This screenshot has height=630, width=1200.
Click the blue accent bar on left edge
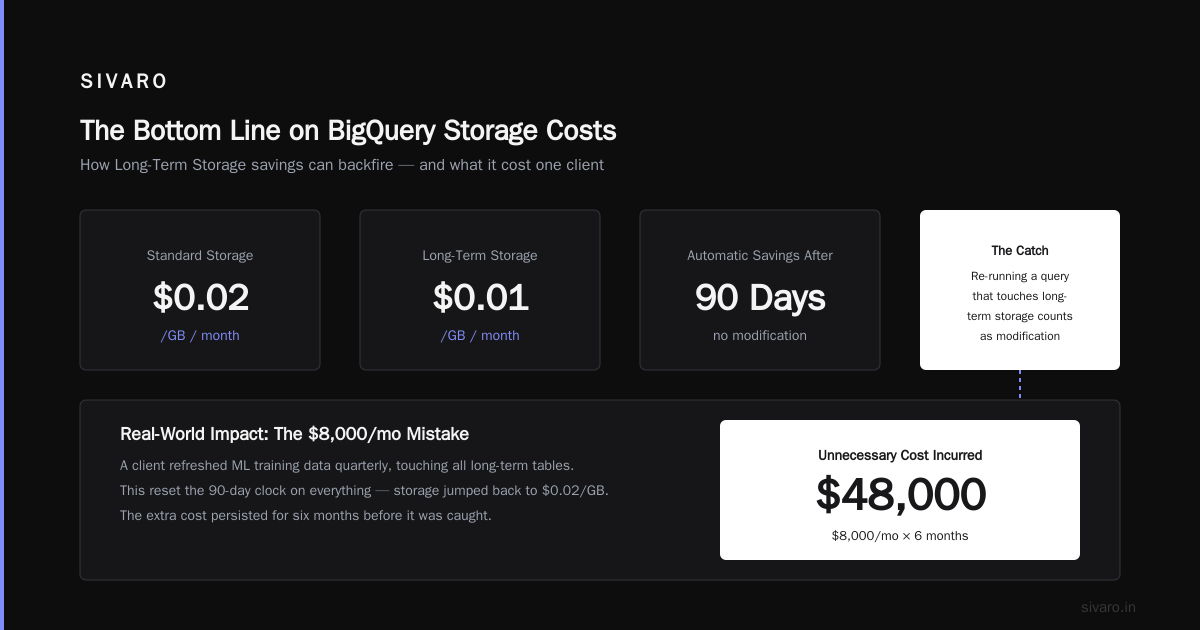point(2,315)
